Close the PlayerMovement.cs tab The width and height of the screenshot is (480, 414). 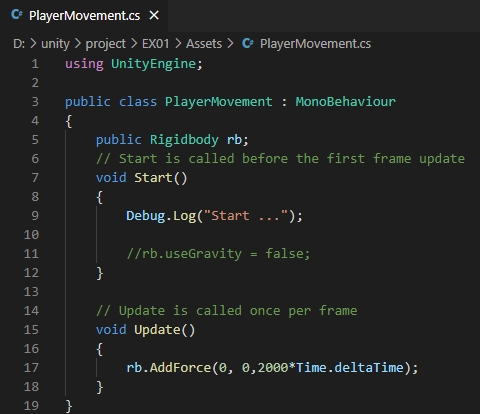tap(154, 15)
